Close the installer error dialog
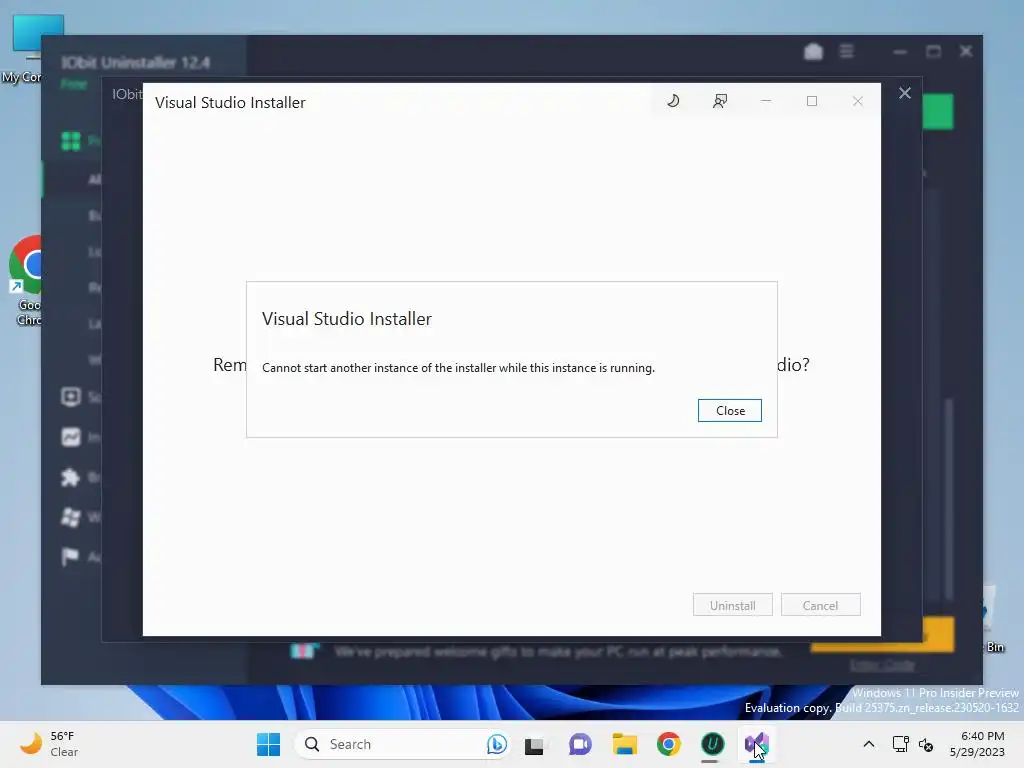The width and height of the screenshot is (1024, 768). [729, 411]
